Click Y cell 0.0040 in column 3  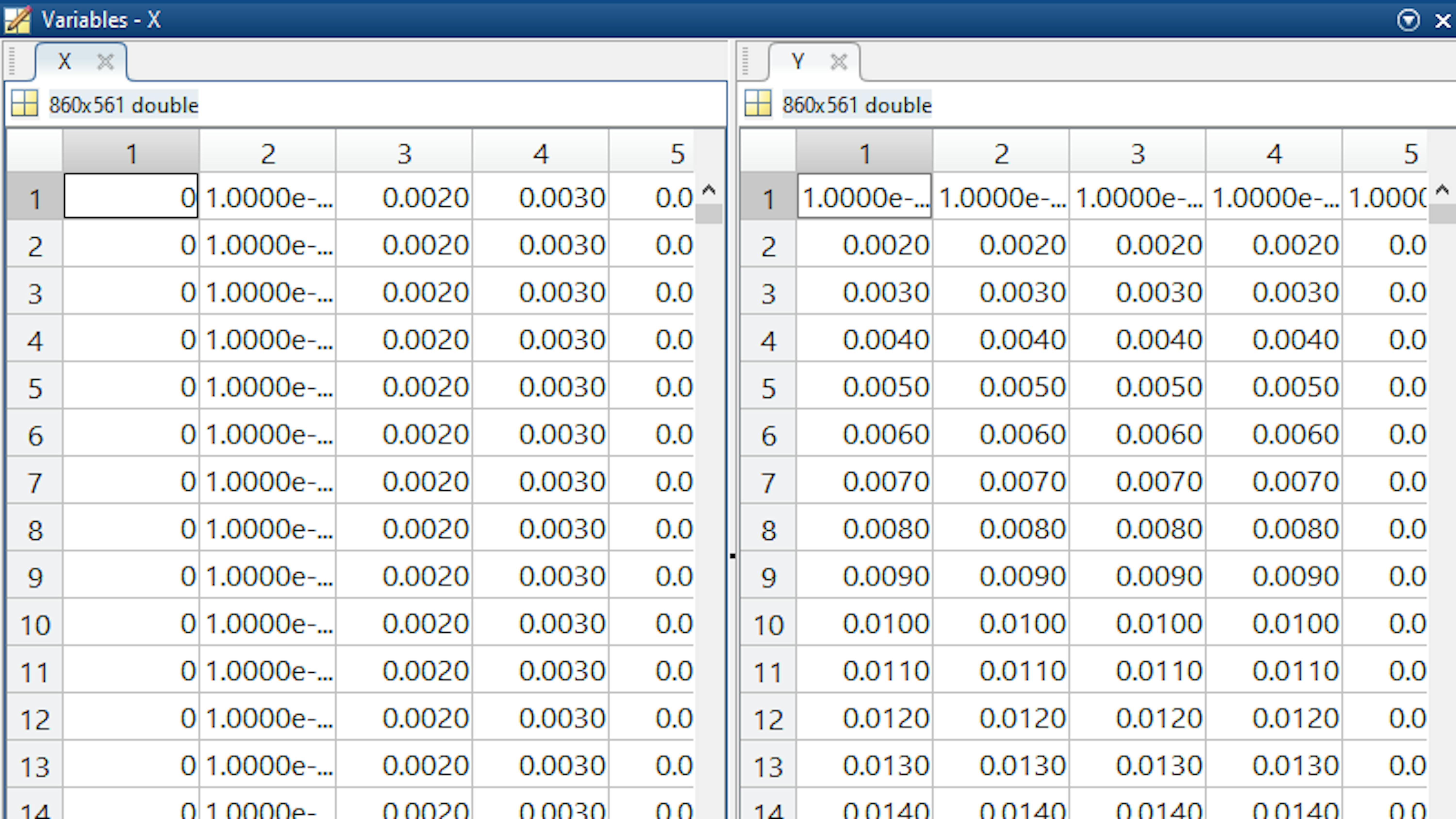[x=1138, y=338]
